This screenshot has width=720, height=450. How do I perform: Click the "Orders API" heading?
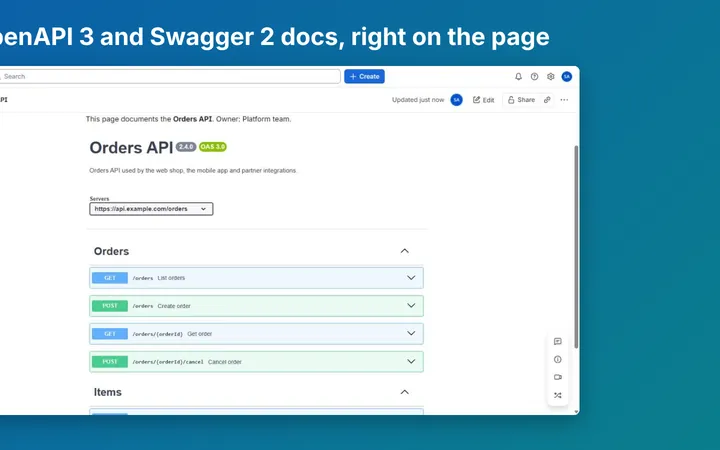(x=131, y=148)
